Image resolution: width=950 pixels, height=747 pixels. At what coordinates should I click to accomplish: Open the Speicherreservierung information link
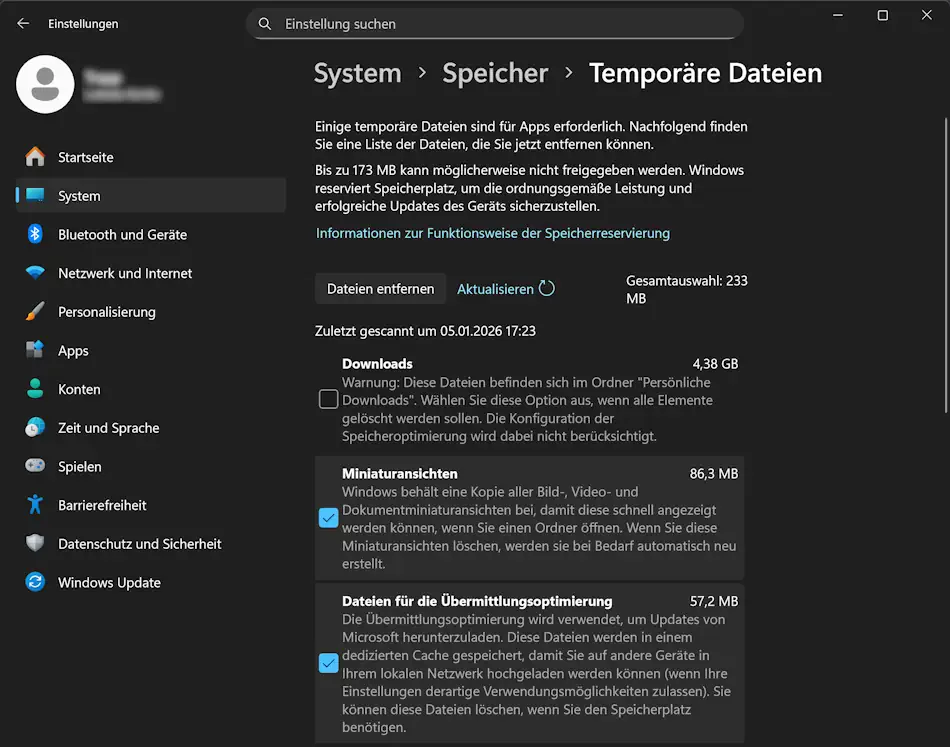[495, 233]
